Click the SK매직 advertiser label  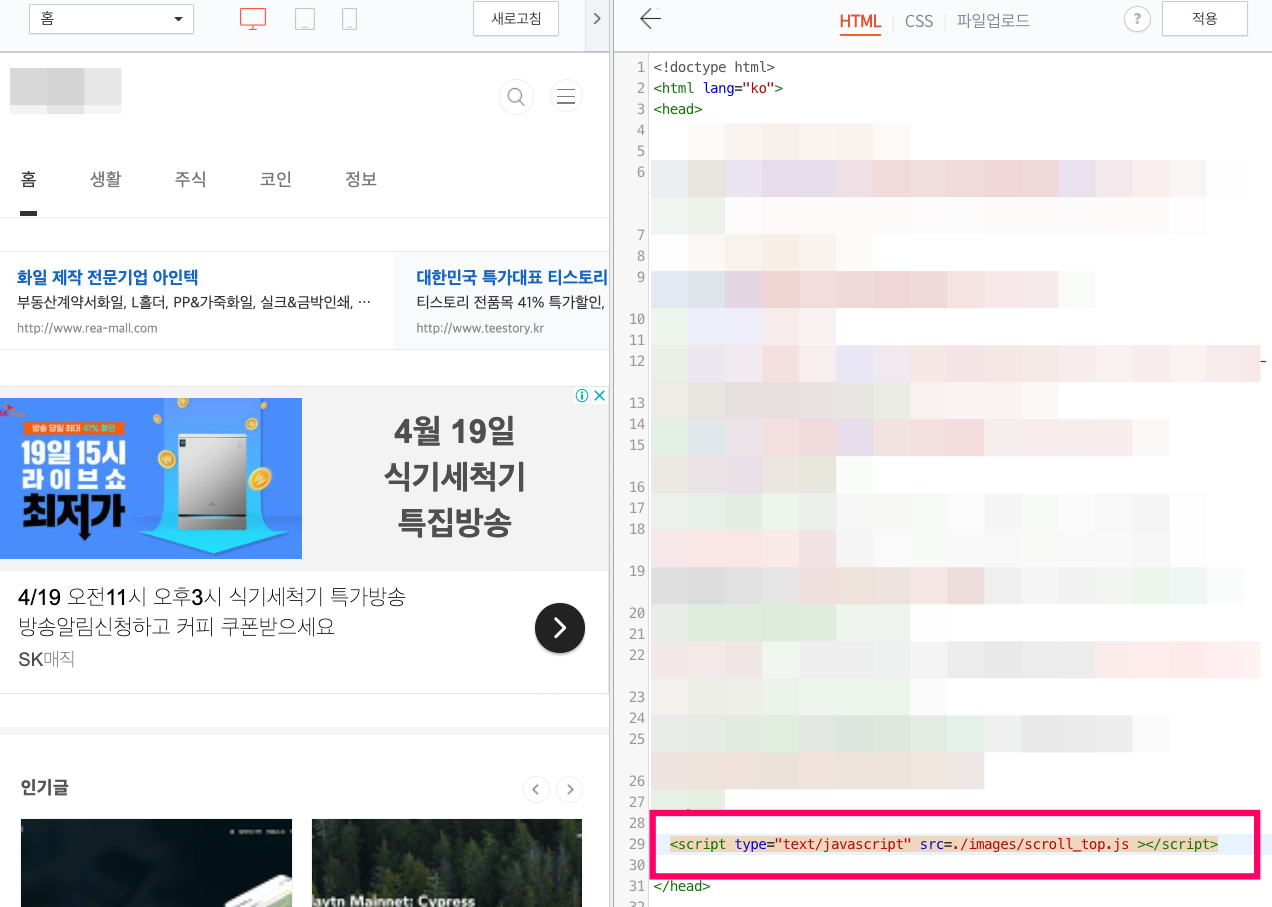point(47,660)
